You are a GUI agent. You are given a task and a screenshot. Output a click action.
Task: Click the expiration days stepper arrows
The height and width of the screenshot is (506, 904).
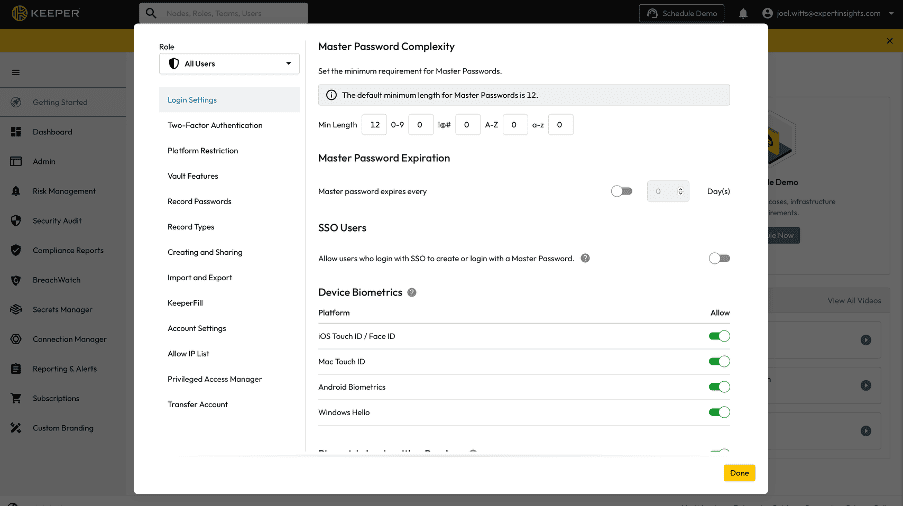pos(680,191)
